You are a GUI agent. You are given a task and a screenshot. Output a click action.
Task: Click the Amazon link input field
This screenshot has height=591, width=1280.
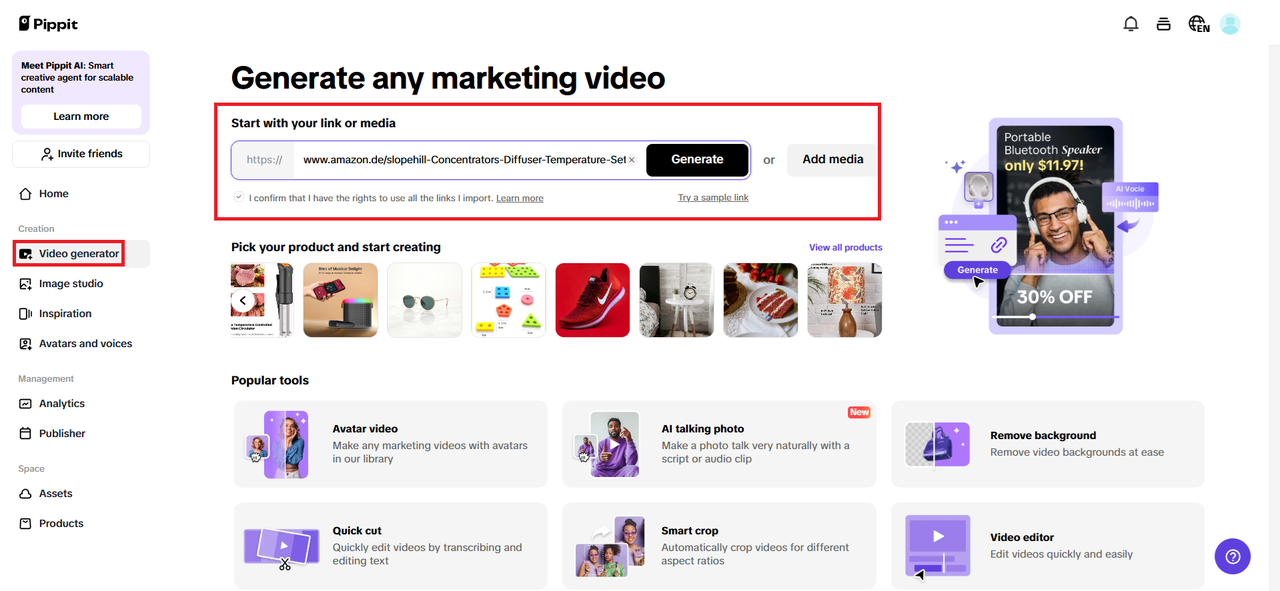click(464, 160)
